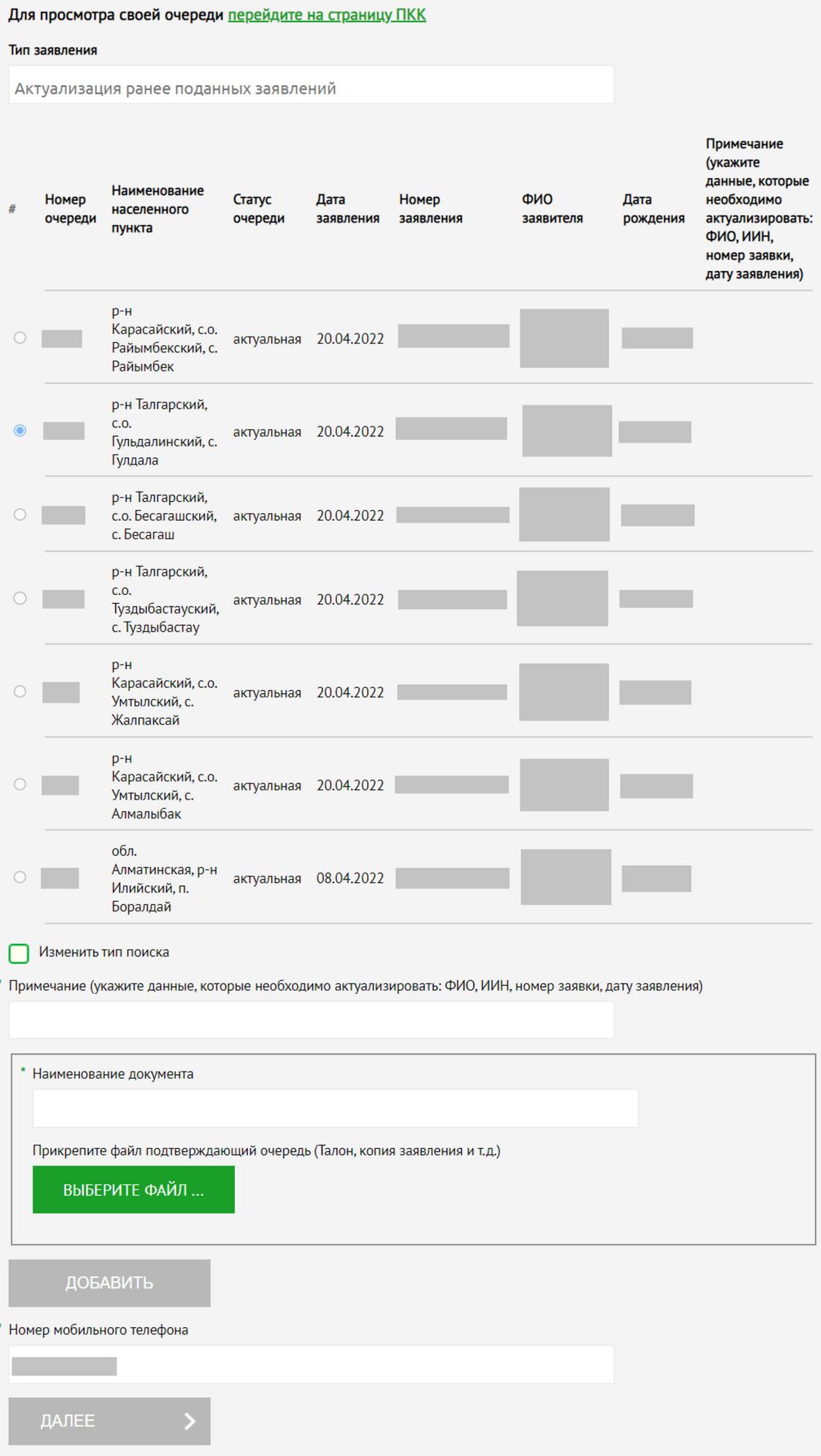Toggle Изменить тип поиска checkbox
The image size is (821, 1456).
click(x=19, y=953)
